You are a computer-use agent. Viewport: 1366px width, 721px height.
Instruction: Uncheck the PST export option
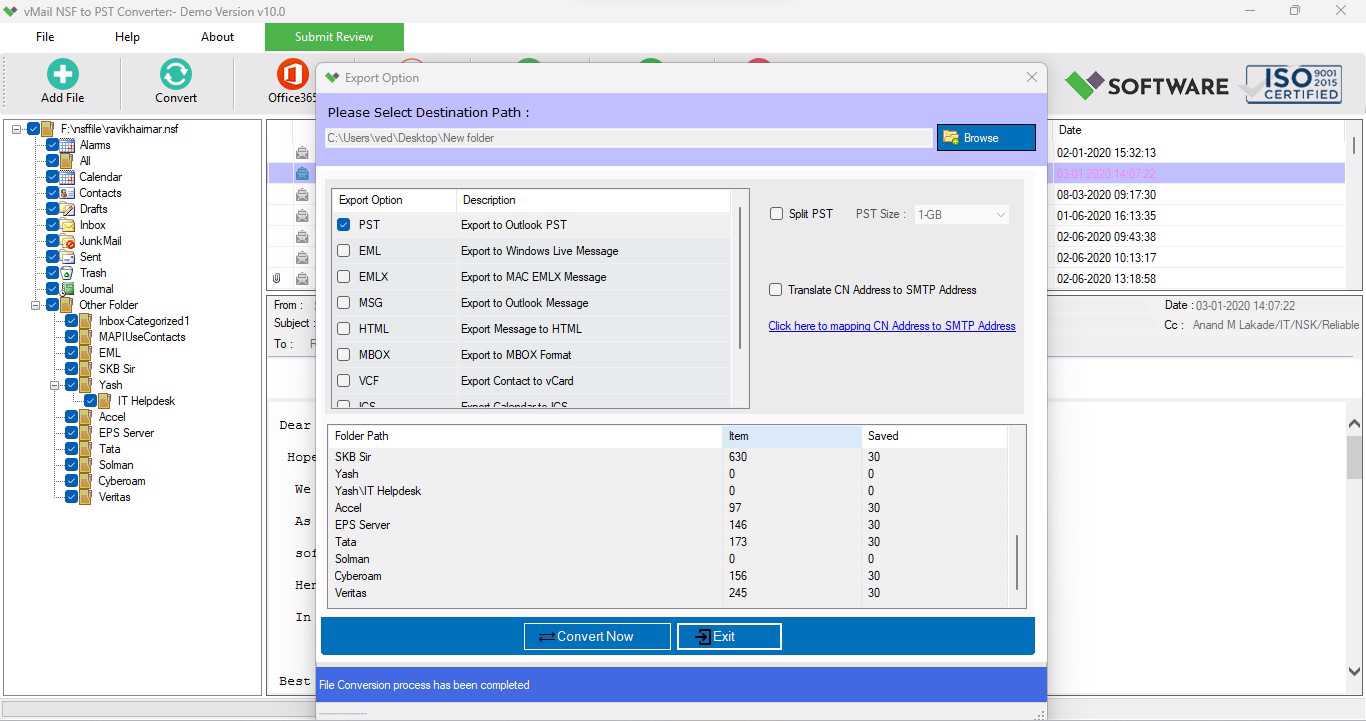[x=344, y=225]
